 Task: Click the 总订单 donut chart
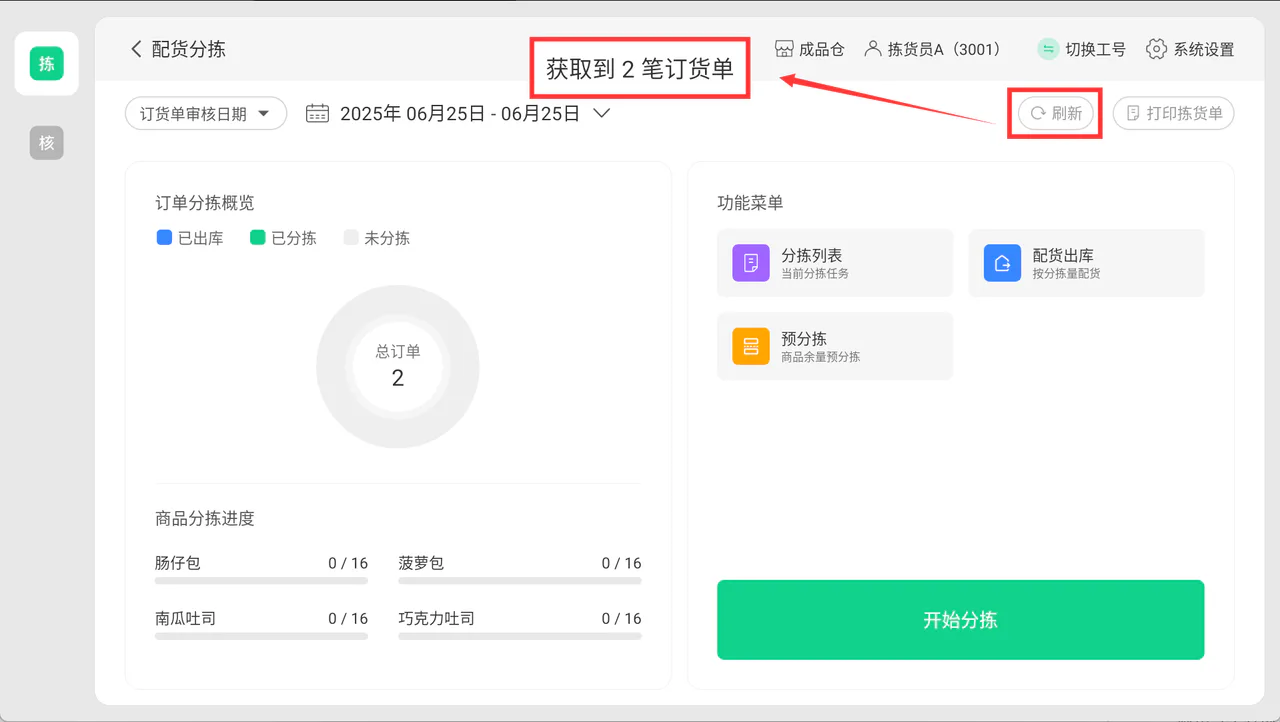pos(398,367)
